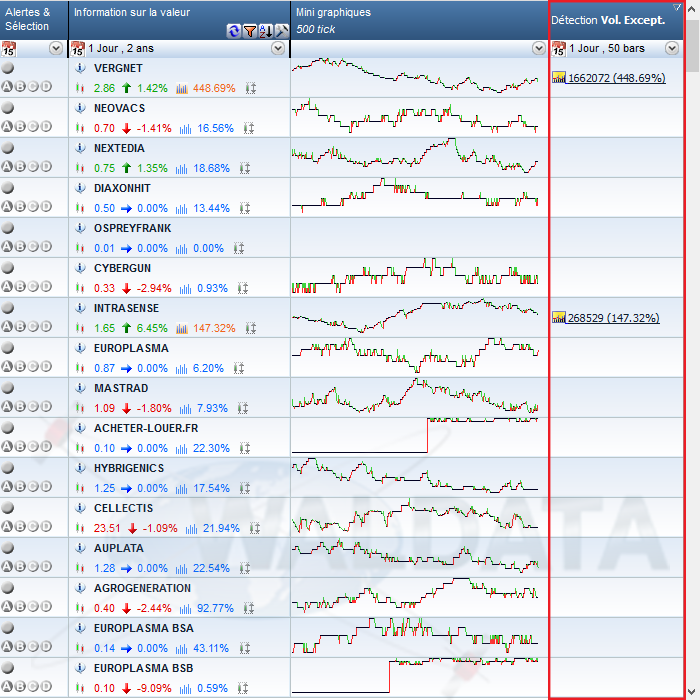Click the 23.51 price of CELLECTIS
700x700 pixels.
coord(107,528)
